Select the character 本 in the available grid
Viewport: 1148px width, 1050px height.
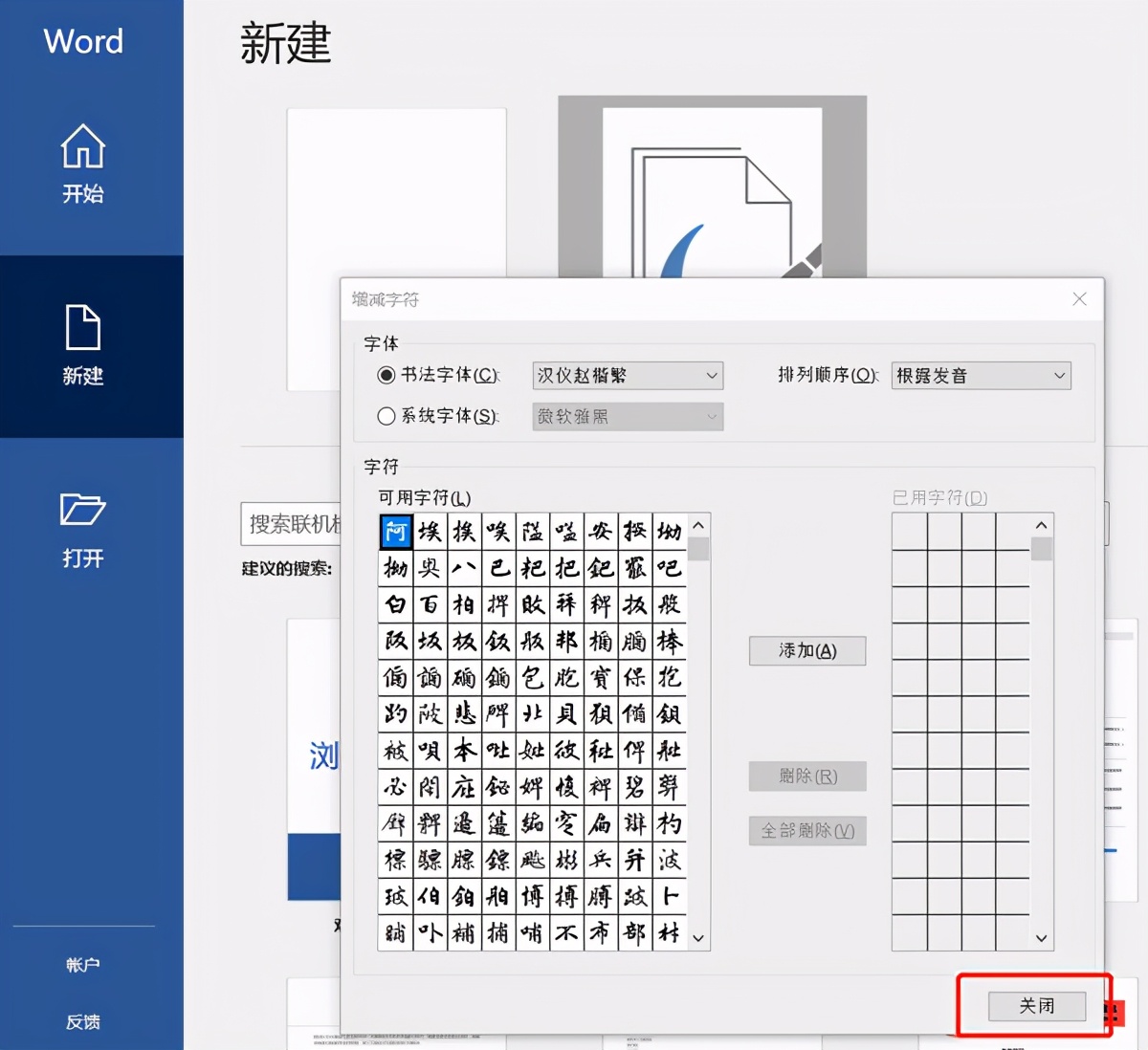pos(464,750)
